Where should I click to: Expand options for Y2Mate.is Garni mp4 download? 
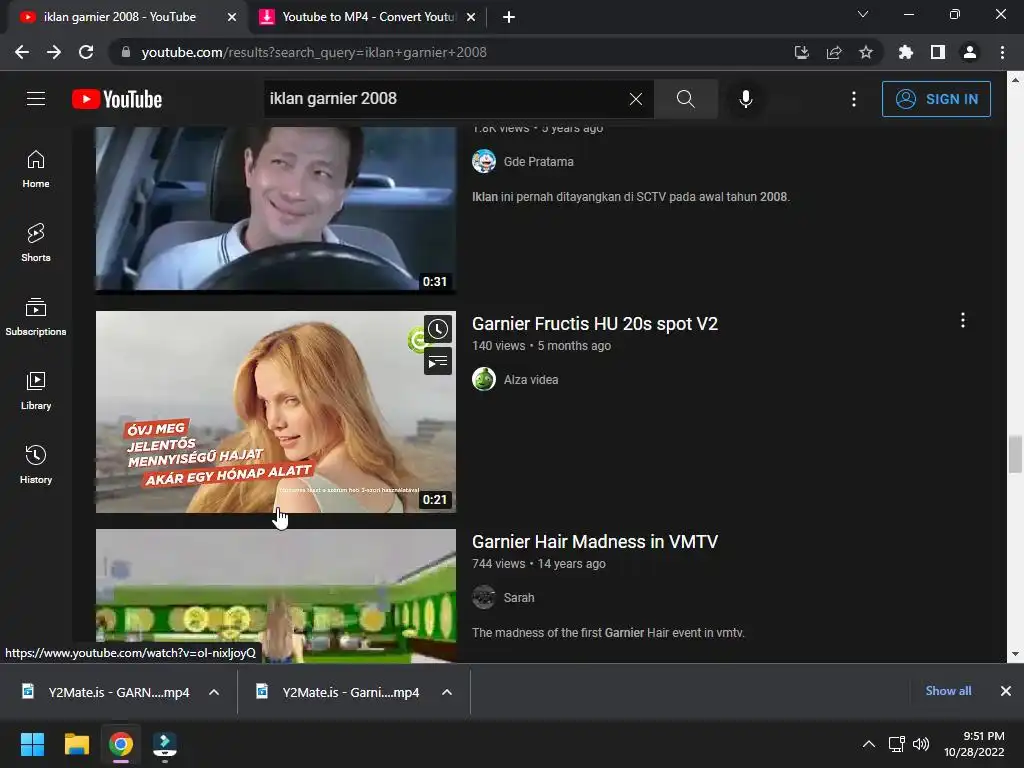(447, 692)
